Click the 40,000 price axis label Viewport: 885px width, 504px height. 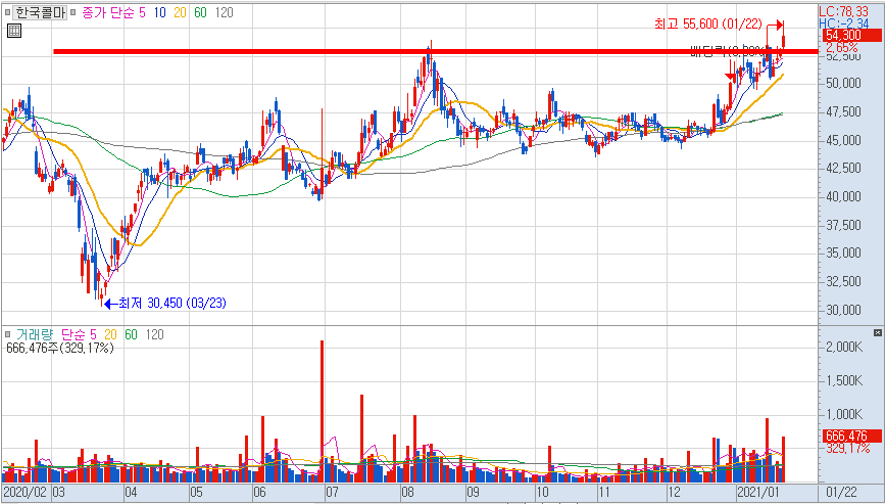click(845, 197)
